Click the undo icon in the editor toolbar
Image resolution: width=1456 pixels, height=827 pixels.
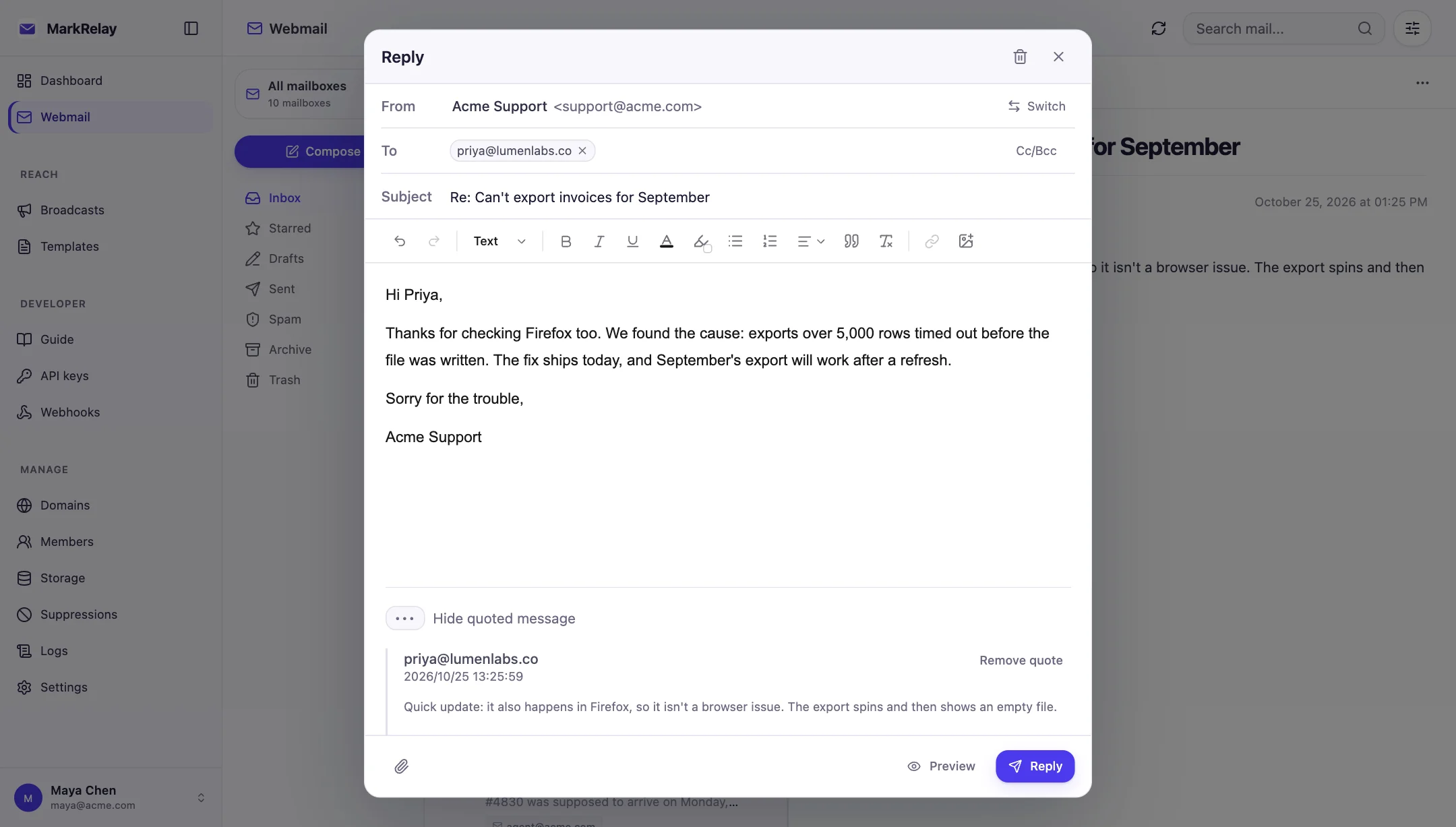pyautogui.click(x=400, y=241)
